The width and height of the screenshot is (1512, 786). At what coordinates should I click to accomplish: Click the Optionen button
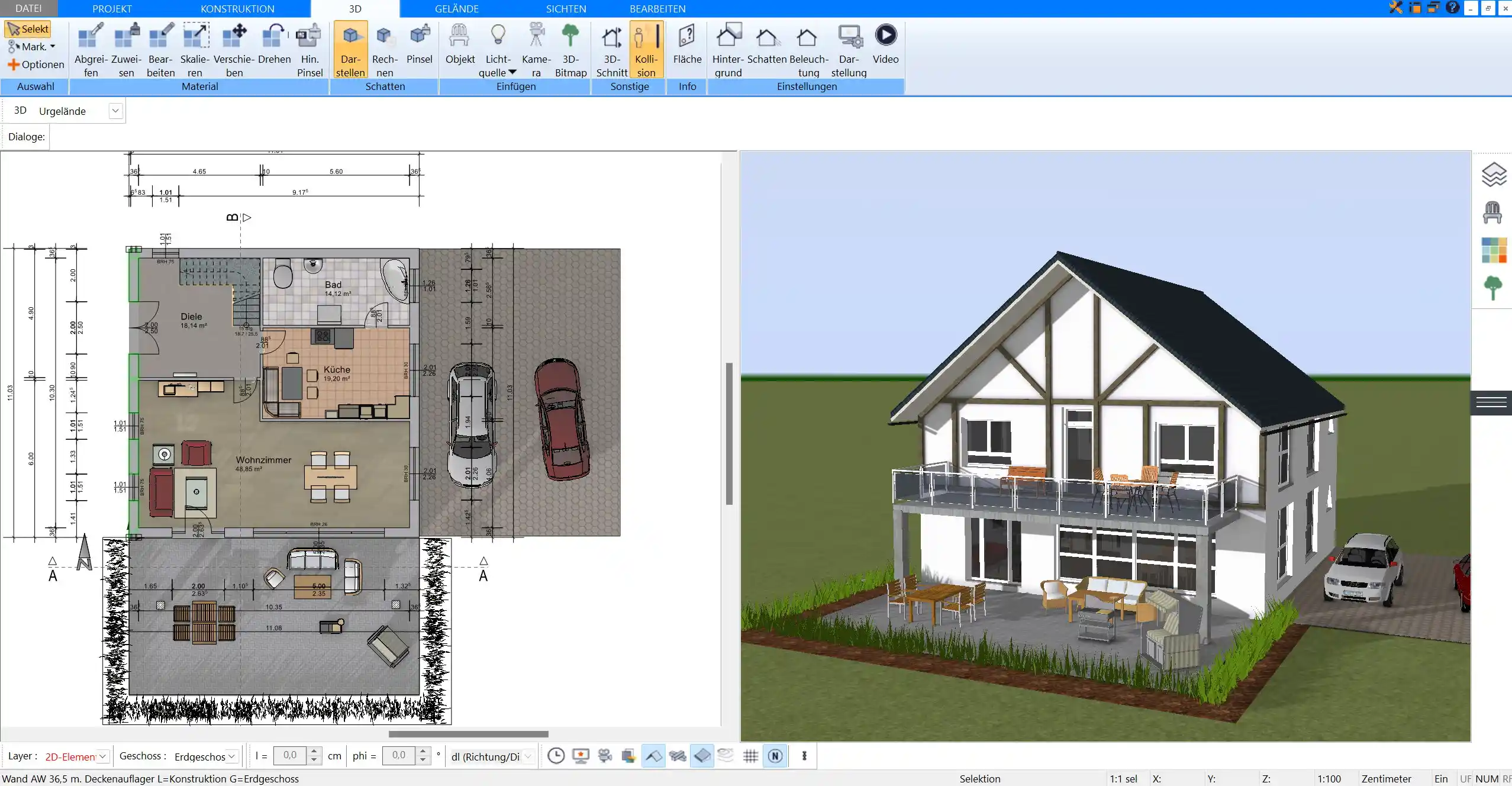tap(36, 65)
